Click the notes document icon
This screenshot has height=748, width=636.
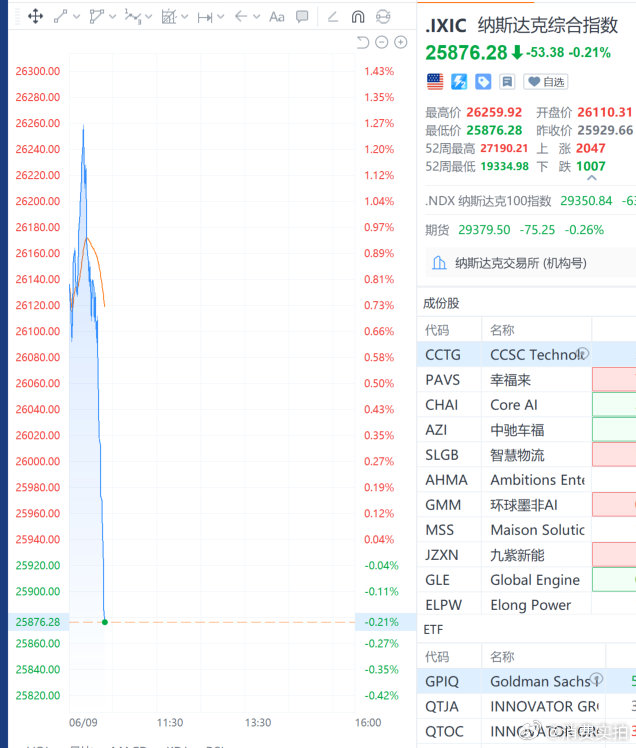pyautogui.click(x=507, y=82)
